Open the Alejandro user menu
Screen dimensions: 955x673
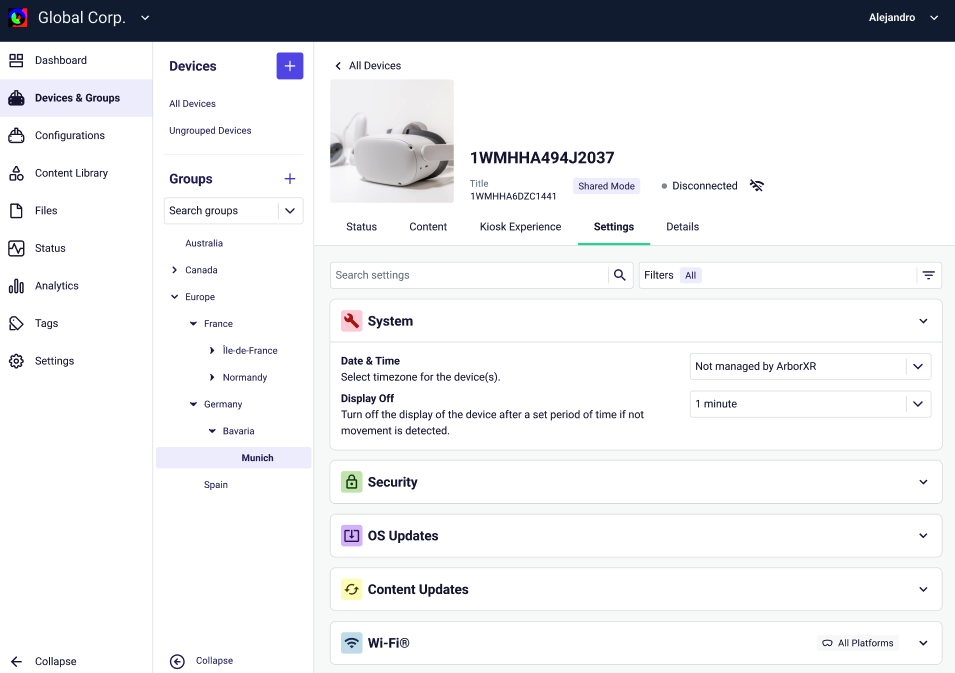(x=903, y=18)
